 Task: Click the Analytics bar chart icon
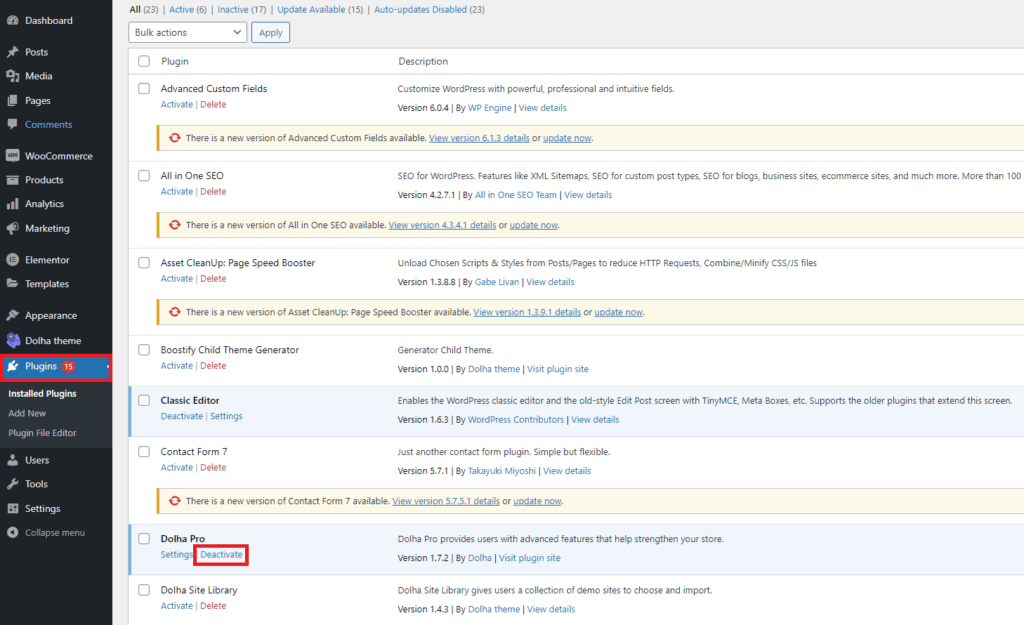(12, 204)
